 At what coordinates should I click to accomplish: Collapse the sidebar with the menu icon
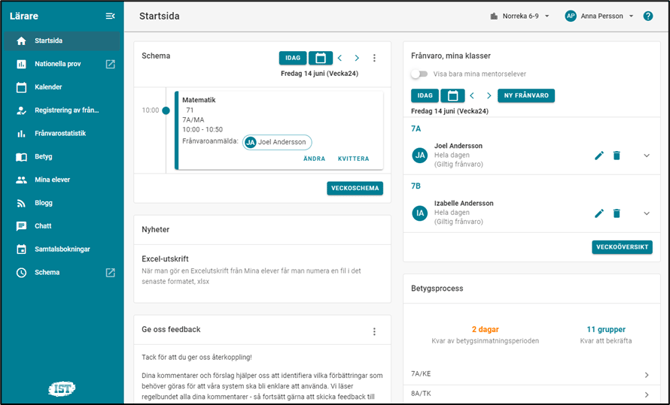tap(110, 17)
